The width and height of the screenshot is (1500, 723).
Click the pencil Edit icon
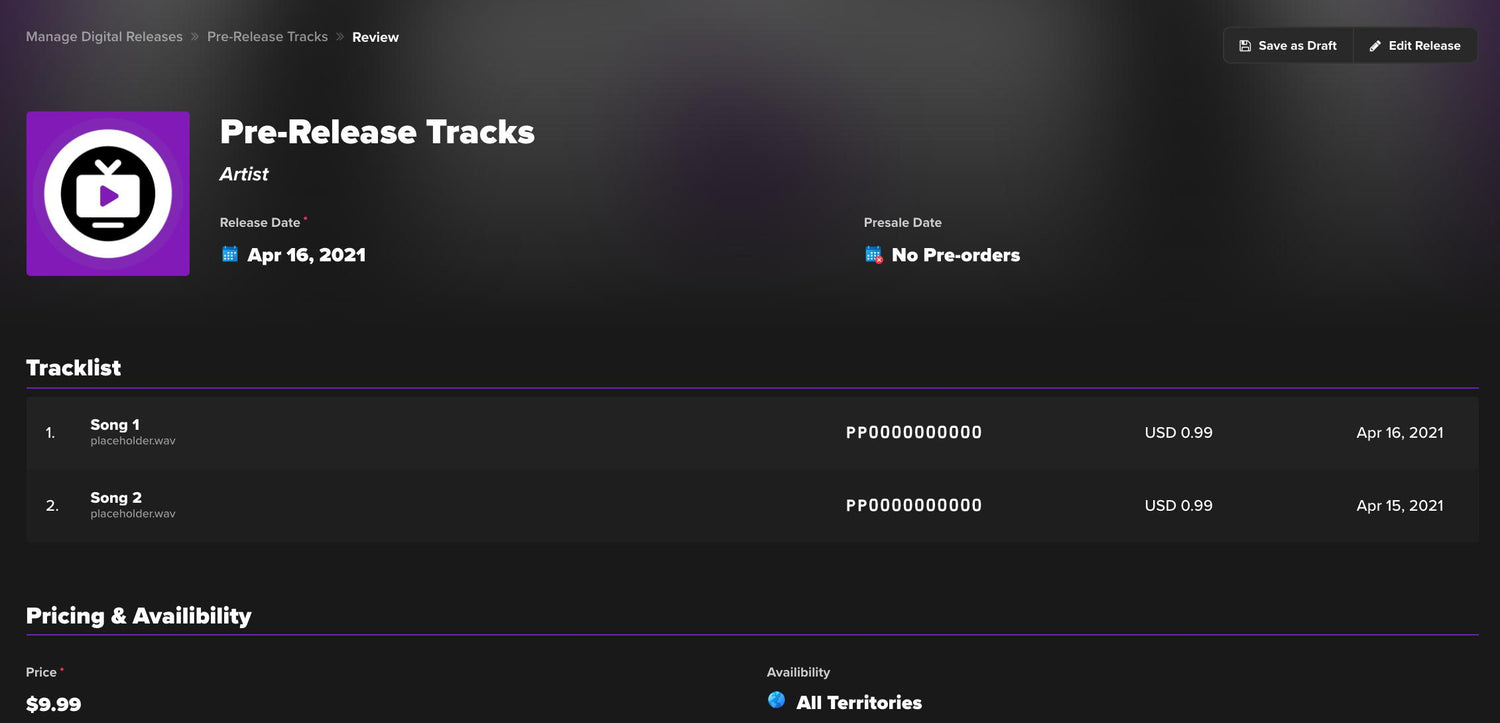click(1375, 46)
